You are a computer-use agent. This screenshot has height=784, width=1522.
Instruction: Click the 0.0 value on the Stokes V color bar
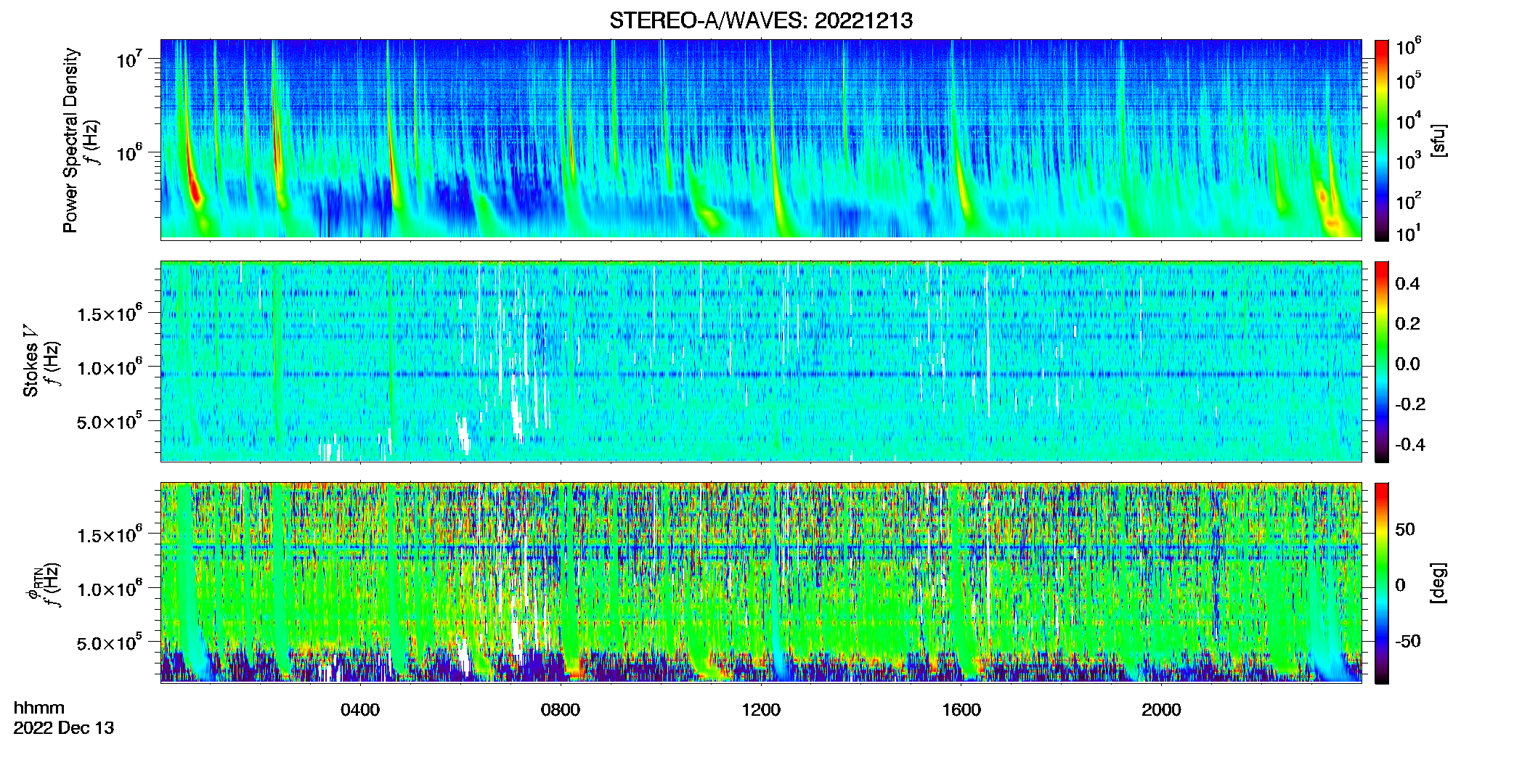click(x=1407, y=364)
